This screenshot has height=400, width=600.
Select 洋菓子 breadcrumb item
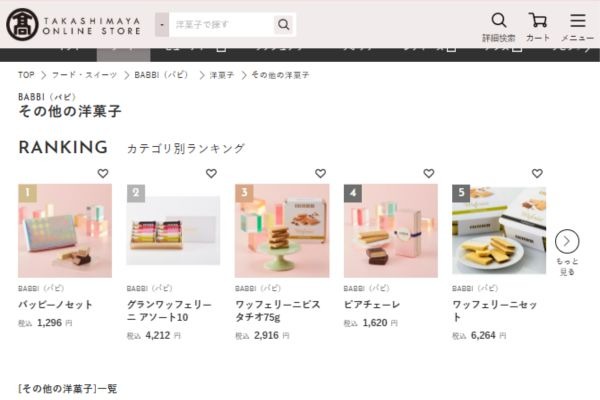pos(222,75)
